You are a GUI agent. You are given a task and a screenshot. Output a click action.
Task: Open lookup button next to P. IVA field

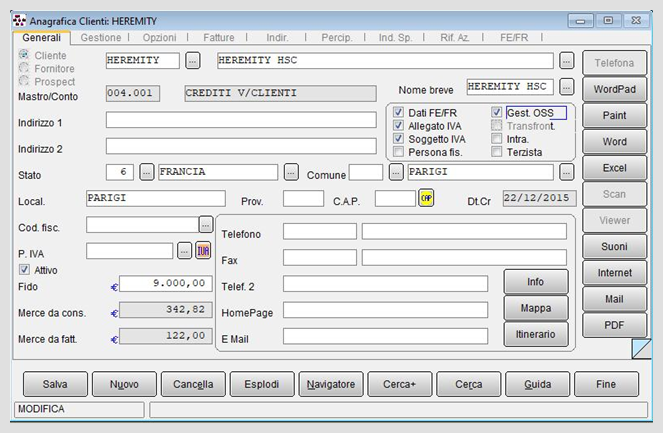click(184, 251)
